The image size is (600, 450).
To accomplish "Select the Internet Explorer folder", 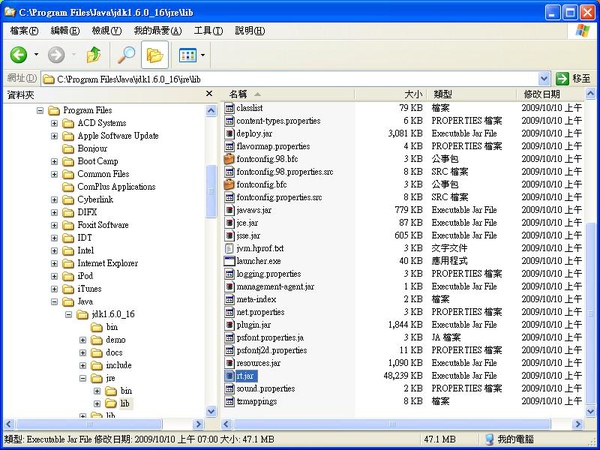I will (108, 263).
